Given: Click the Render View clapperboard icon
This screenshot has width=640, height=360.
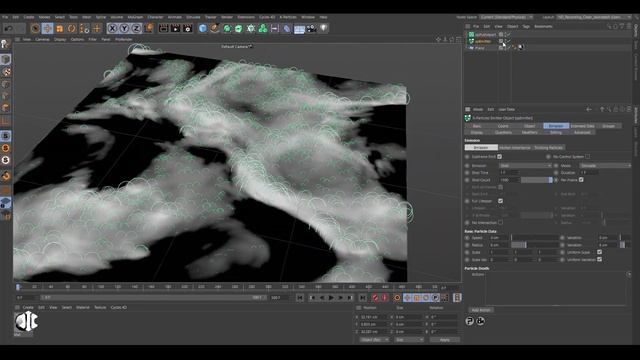Looking at the screenshot, I should point(163,28).
